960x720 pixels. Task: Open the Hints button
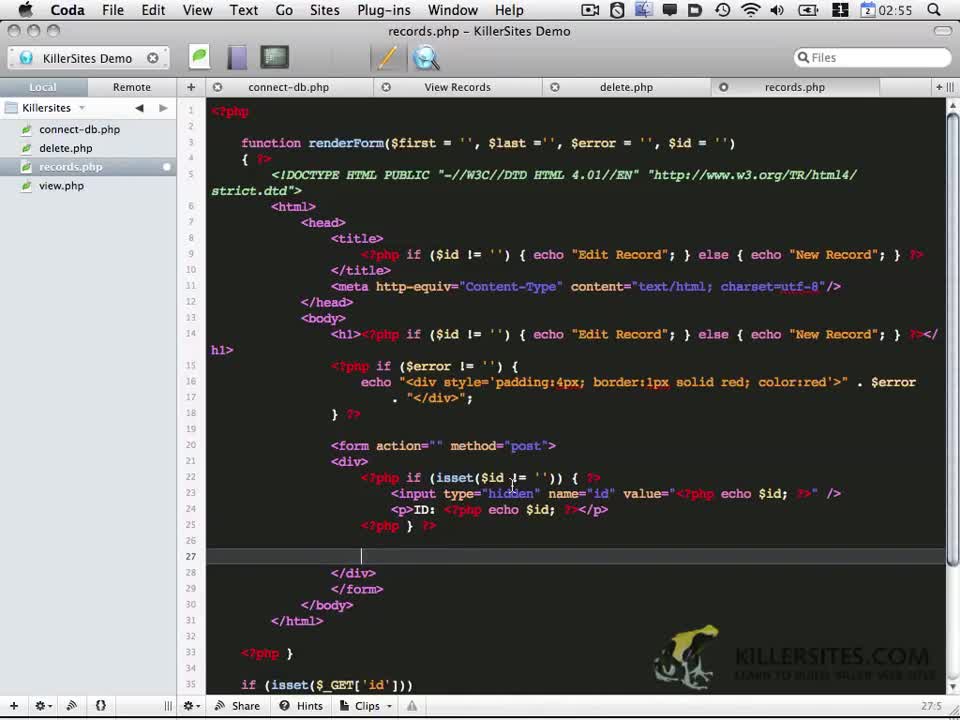[x=301, y=706]
